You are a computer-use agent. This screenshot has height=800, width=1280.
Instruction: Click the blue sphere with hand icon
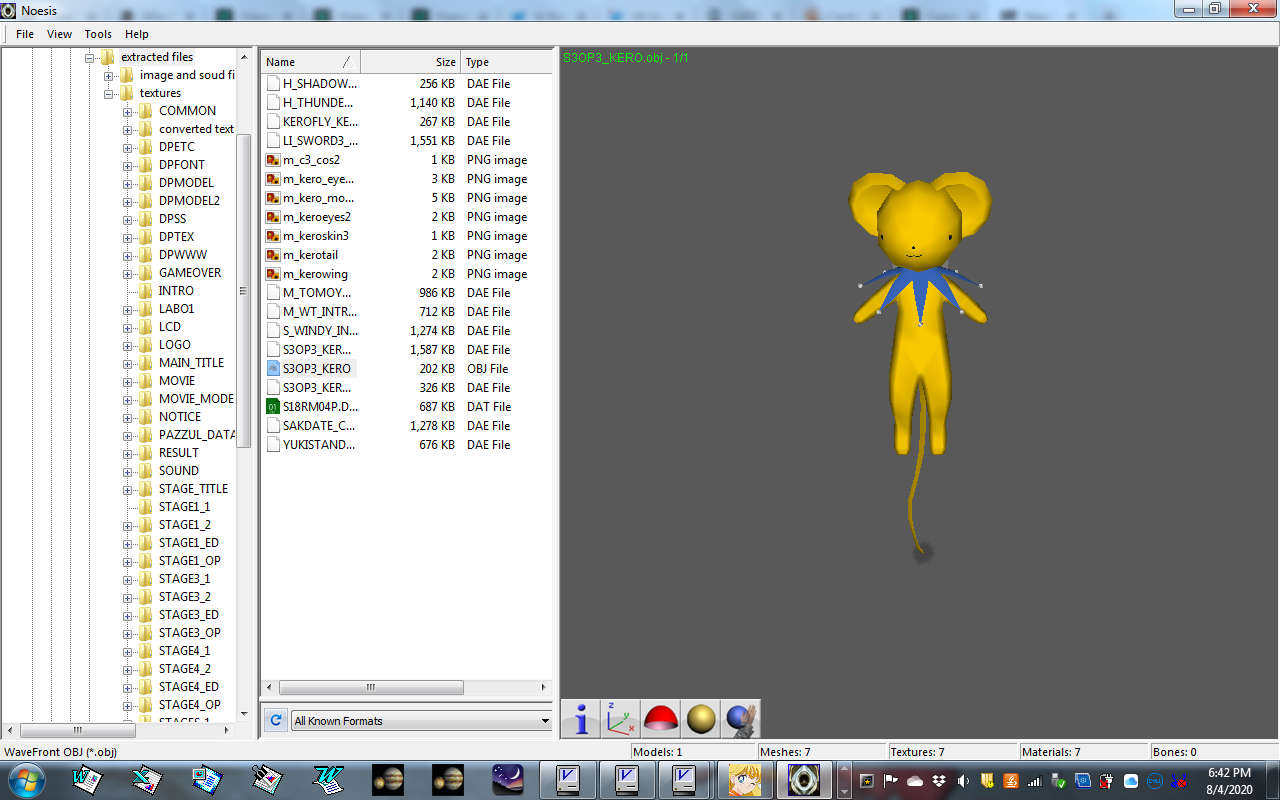pyautogui.click(x=741, y=719)
